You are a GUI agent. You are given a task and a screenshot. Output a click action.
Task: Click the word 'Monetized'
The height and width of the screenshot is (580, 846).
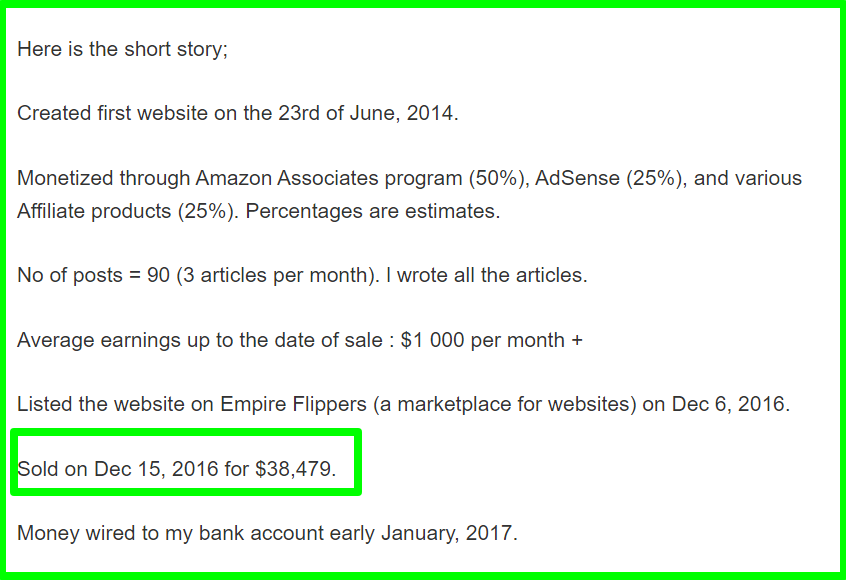tap(65, 178)
